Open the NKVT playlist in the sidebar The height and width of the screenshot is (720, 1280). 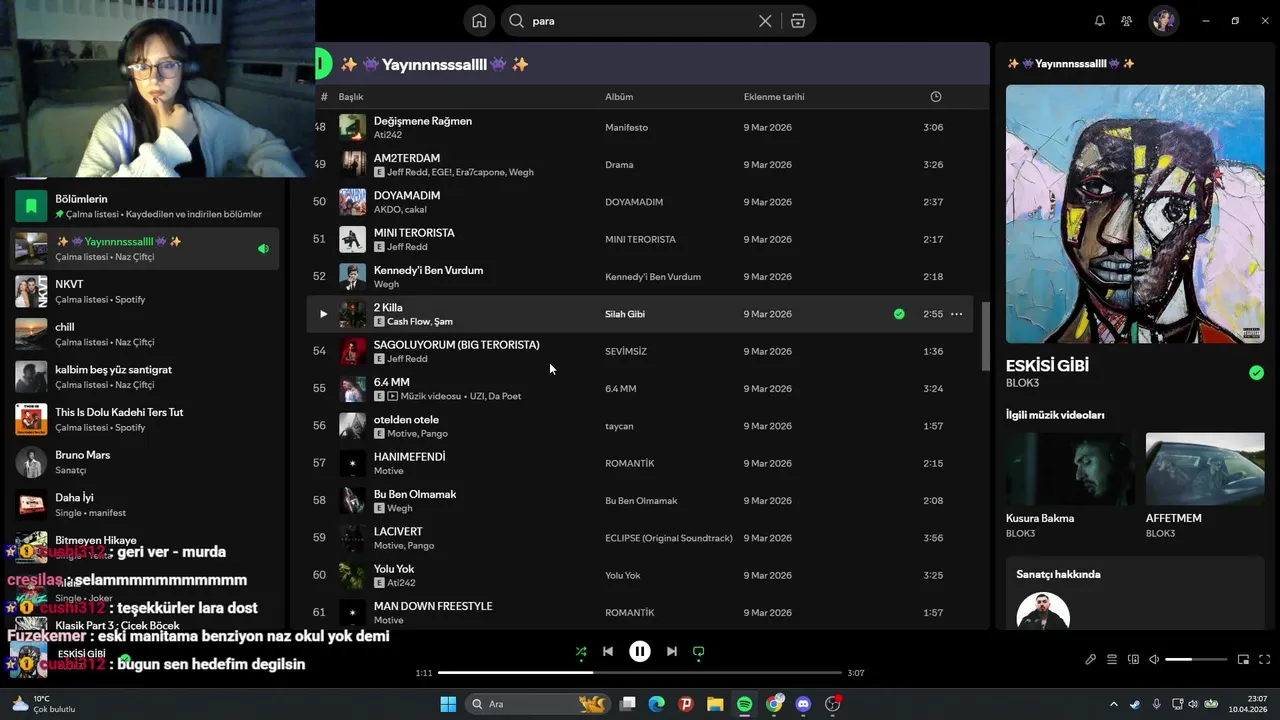(145, 291)
